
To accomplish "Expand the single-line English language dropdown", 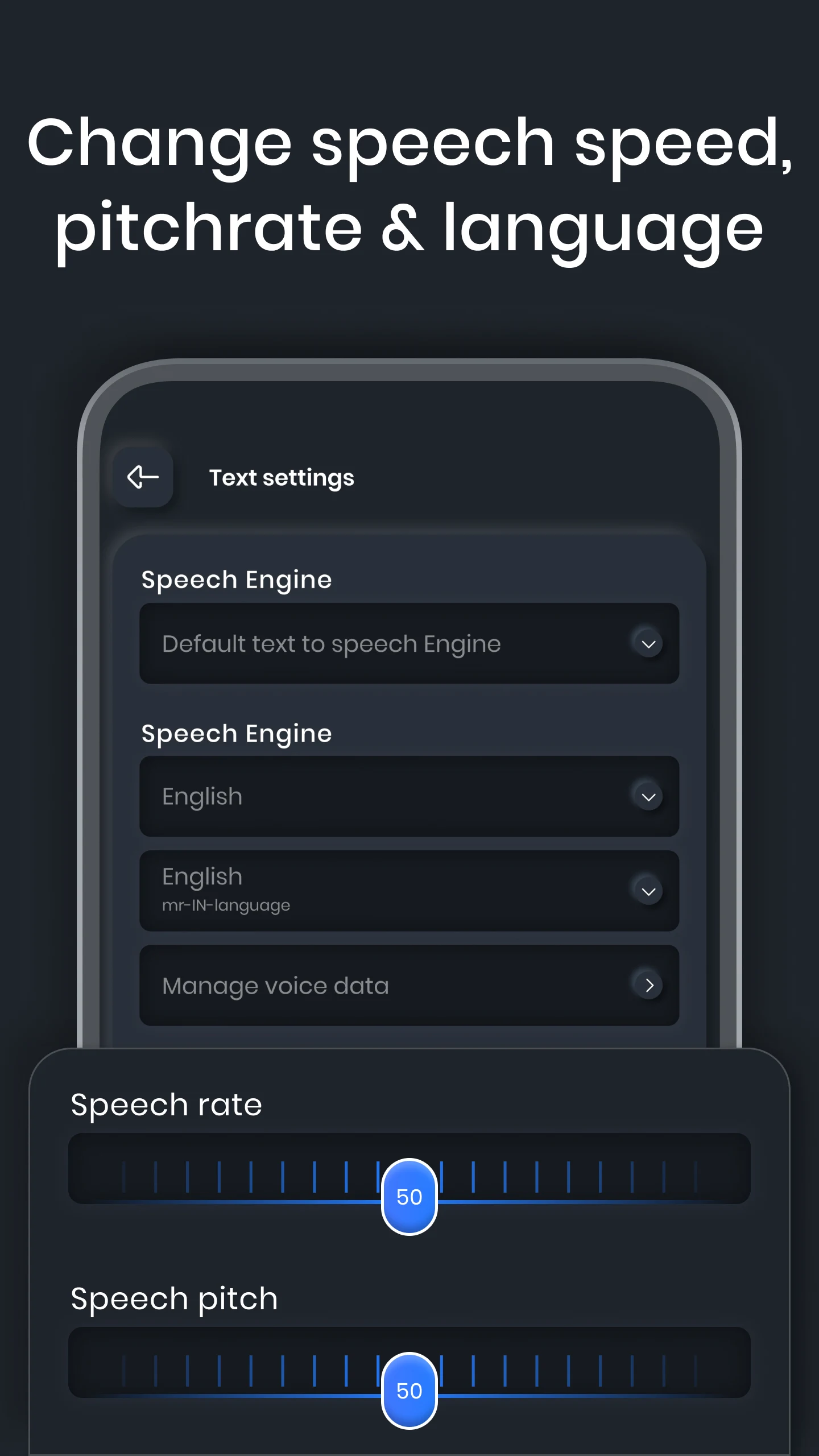I will [x=364, y=797].
